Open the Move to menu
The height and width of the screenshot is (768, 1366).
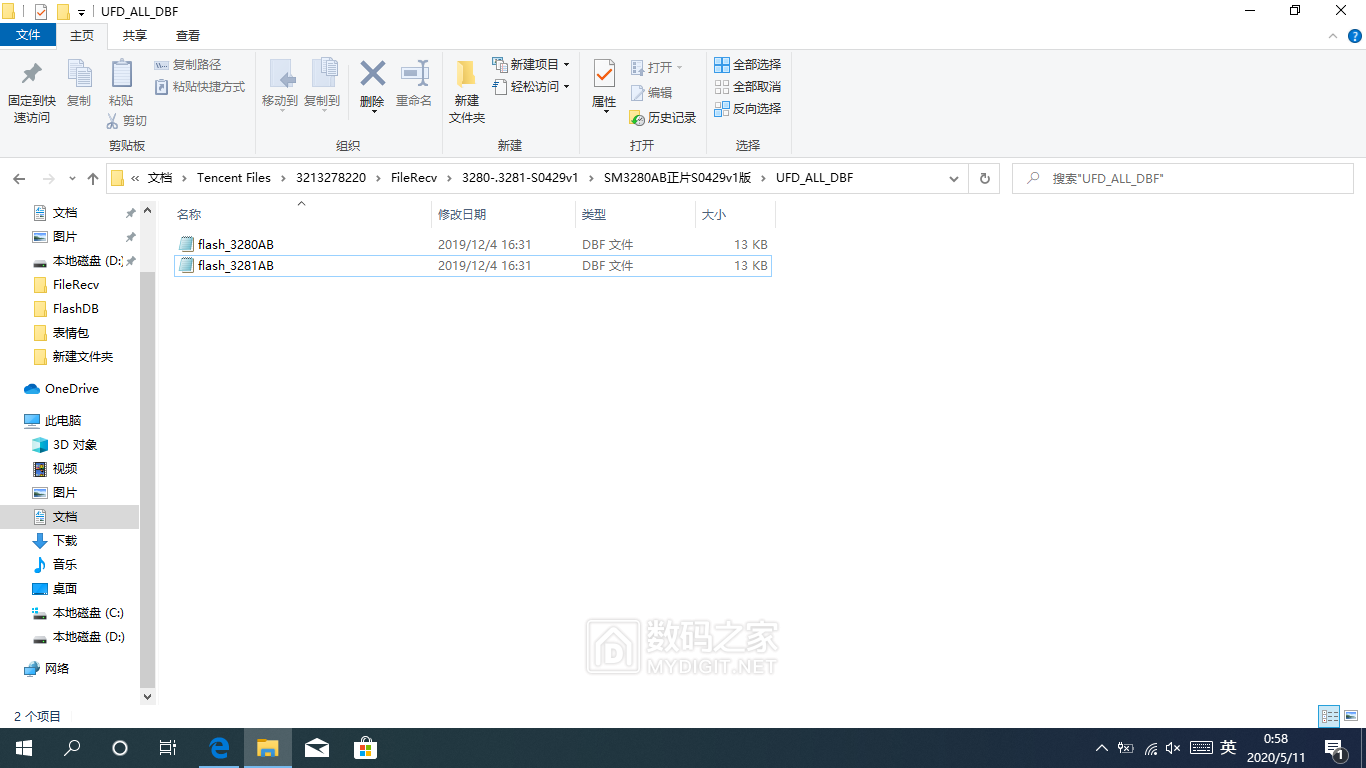pos(280,84)
